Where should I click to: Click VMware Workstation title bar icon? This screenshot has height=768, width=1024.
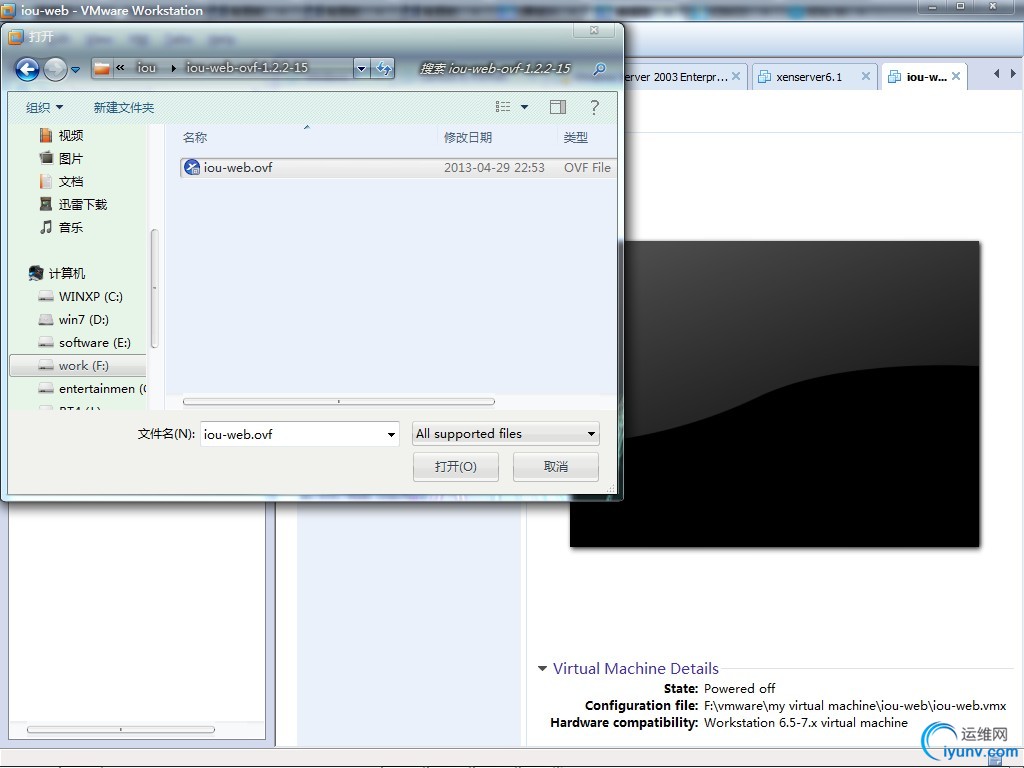(8, 10)
